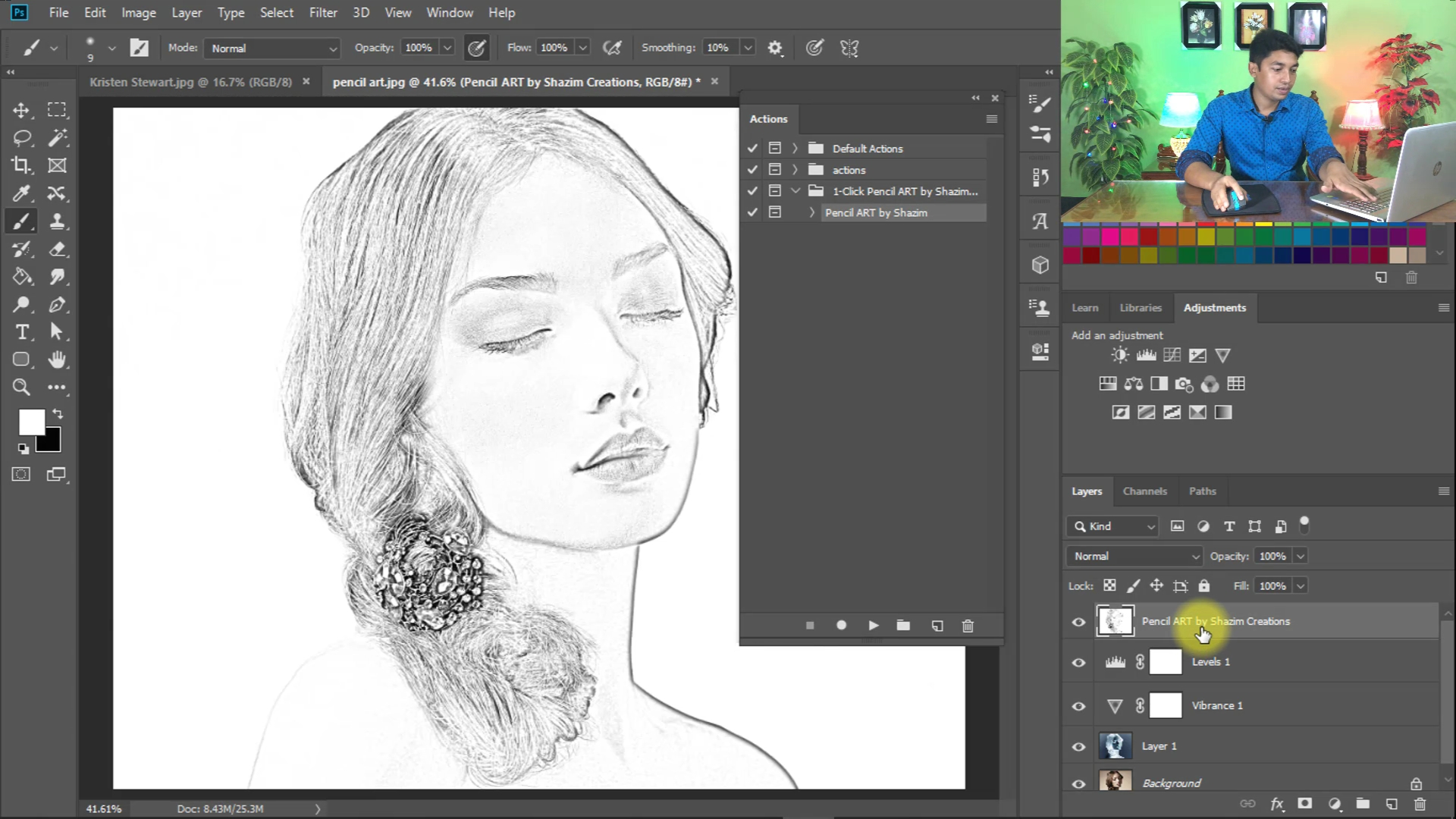Delete layer using the Layers trash icon

coord(1420,804)
